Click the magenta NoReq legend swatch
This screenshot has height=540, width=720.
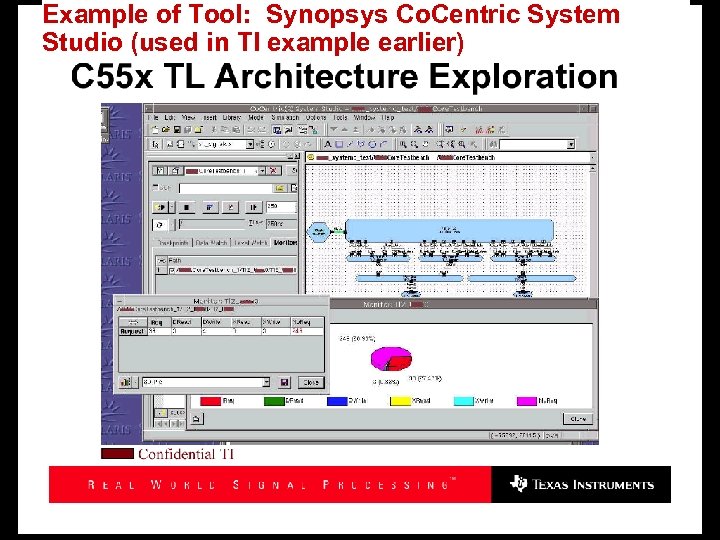pyautogui.click(x=527, y=401)
